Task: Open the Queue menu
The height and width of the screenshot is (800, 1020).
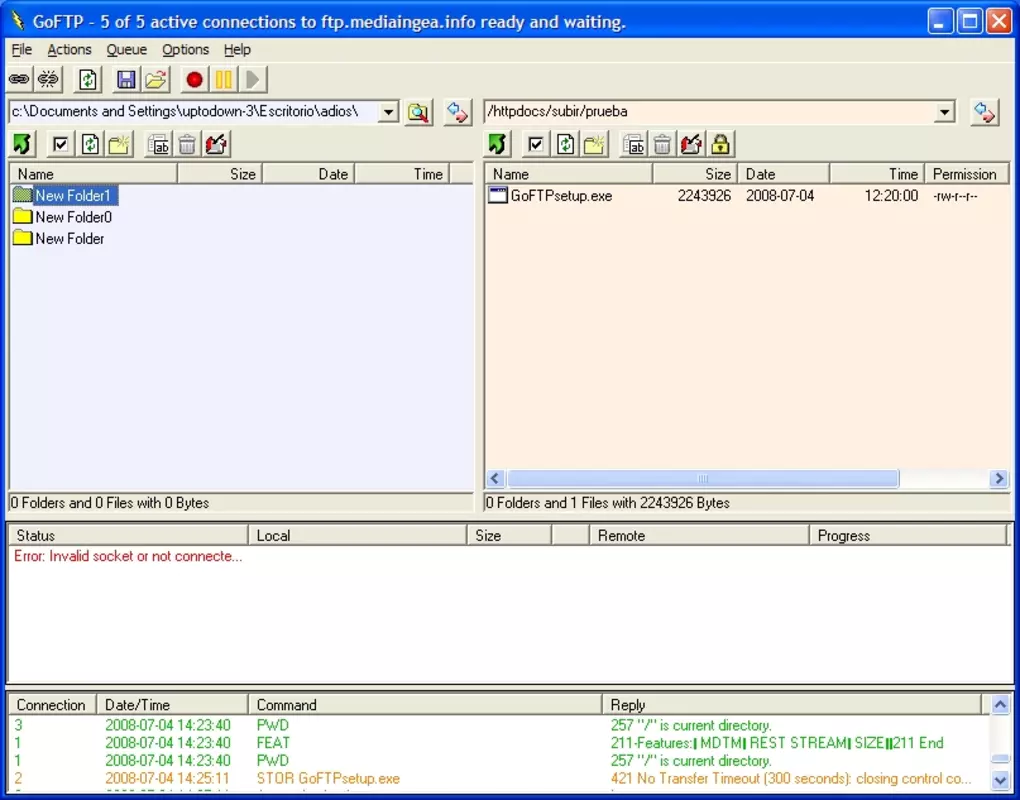Action: [127, 49]
